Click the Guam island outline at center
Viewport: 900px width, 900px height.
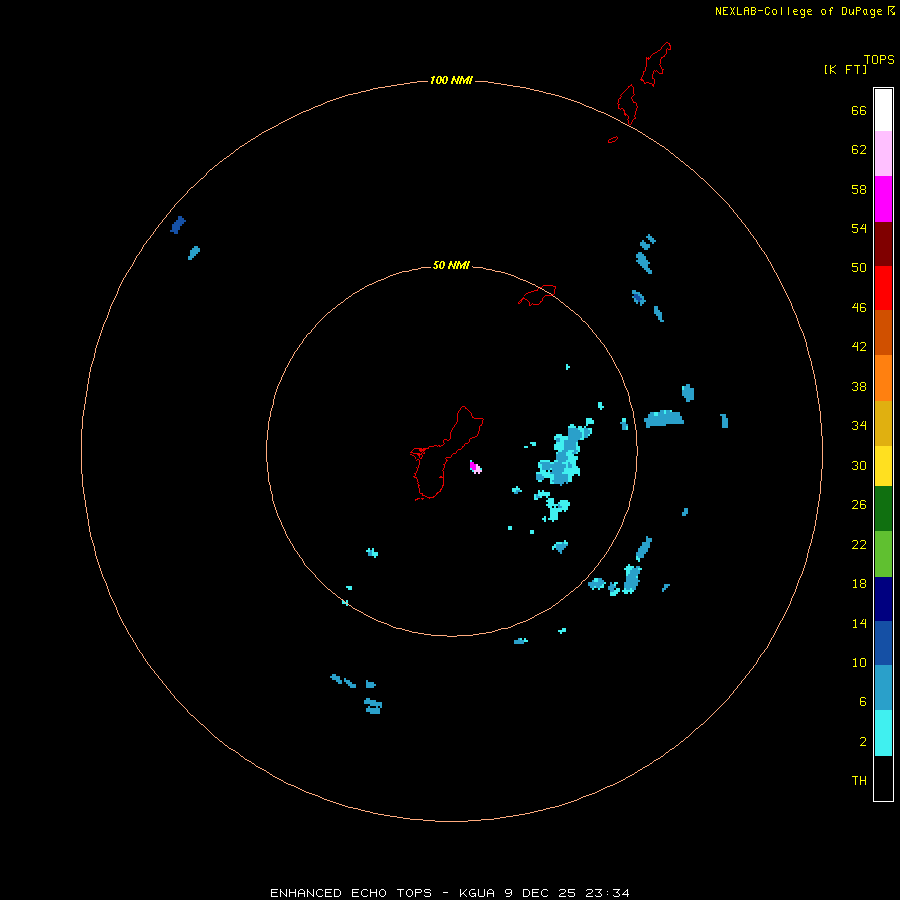point(447,453)
